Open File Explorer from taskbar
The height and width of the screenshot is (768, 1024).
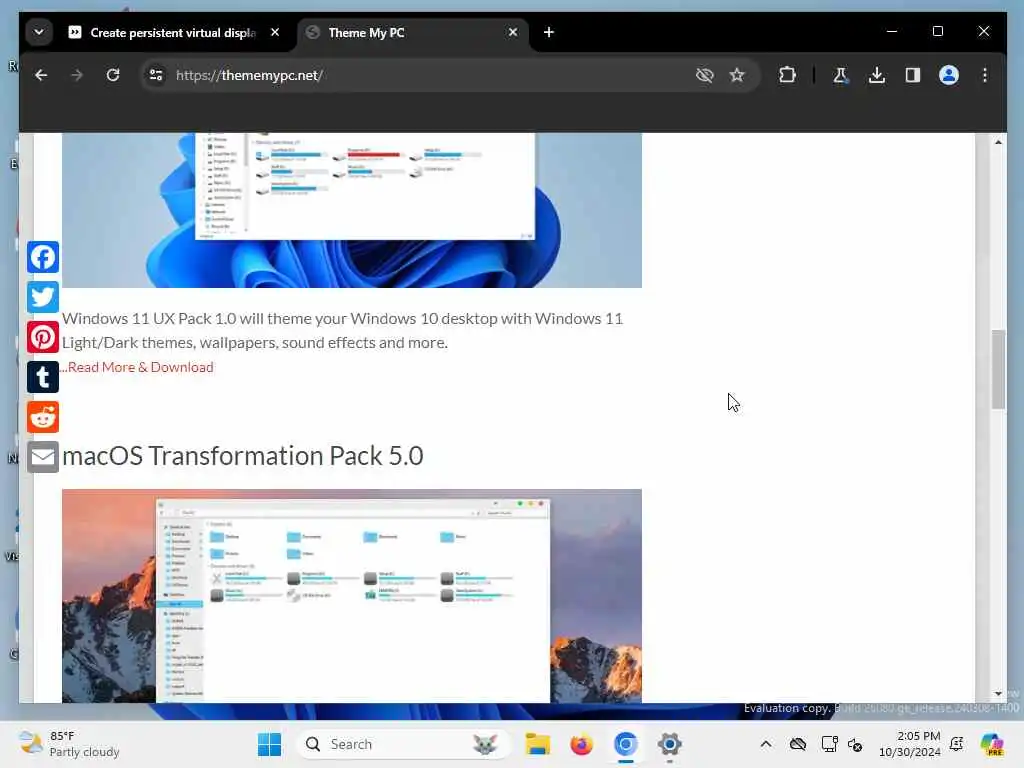(537, 744)
